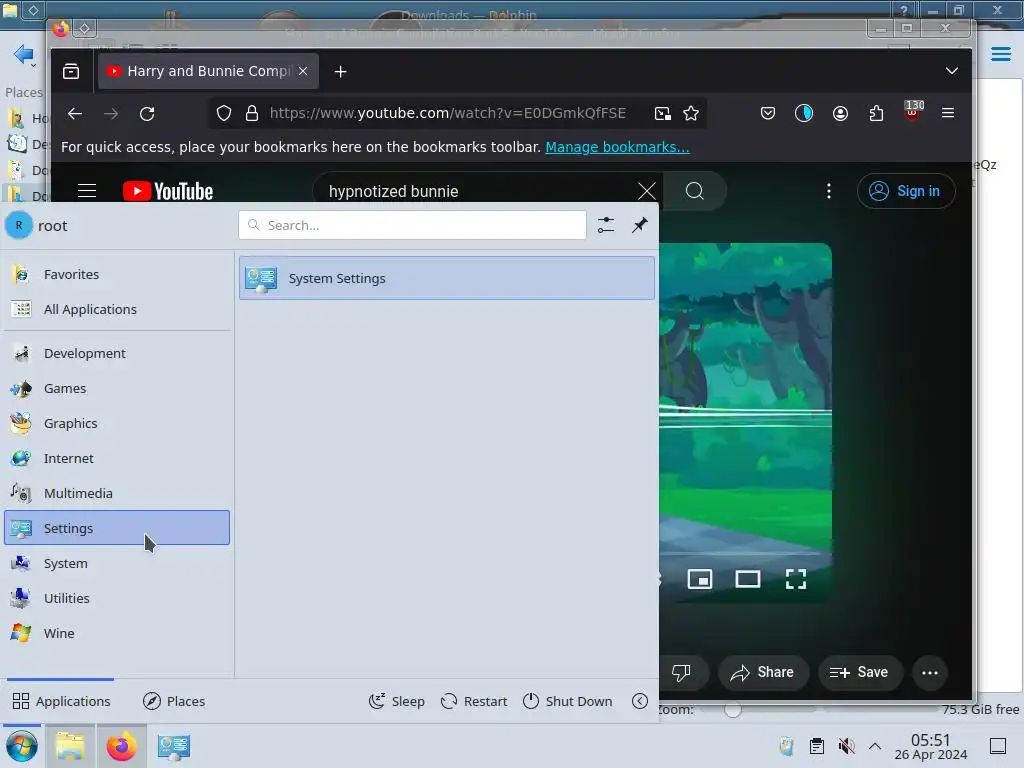Open the clipboard tray icon
1024x768 pixels.
(x=816, y=746)
